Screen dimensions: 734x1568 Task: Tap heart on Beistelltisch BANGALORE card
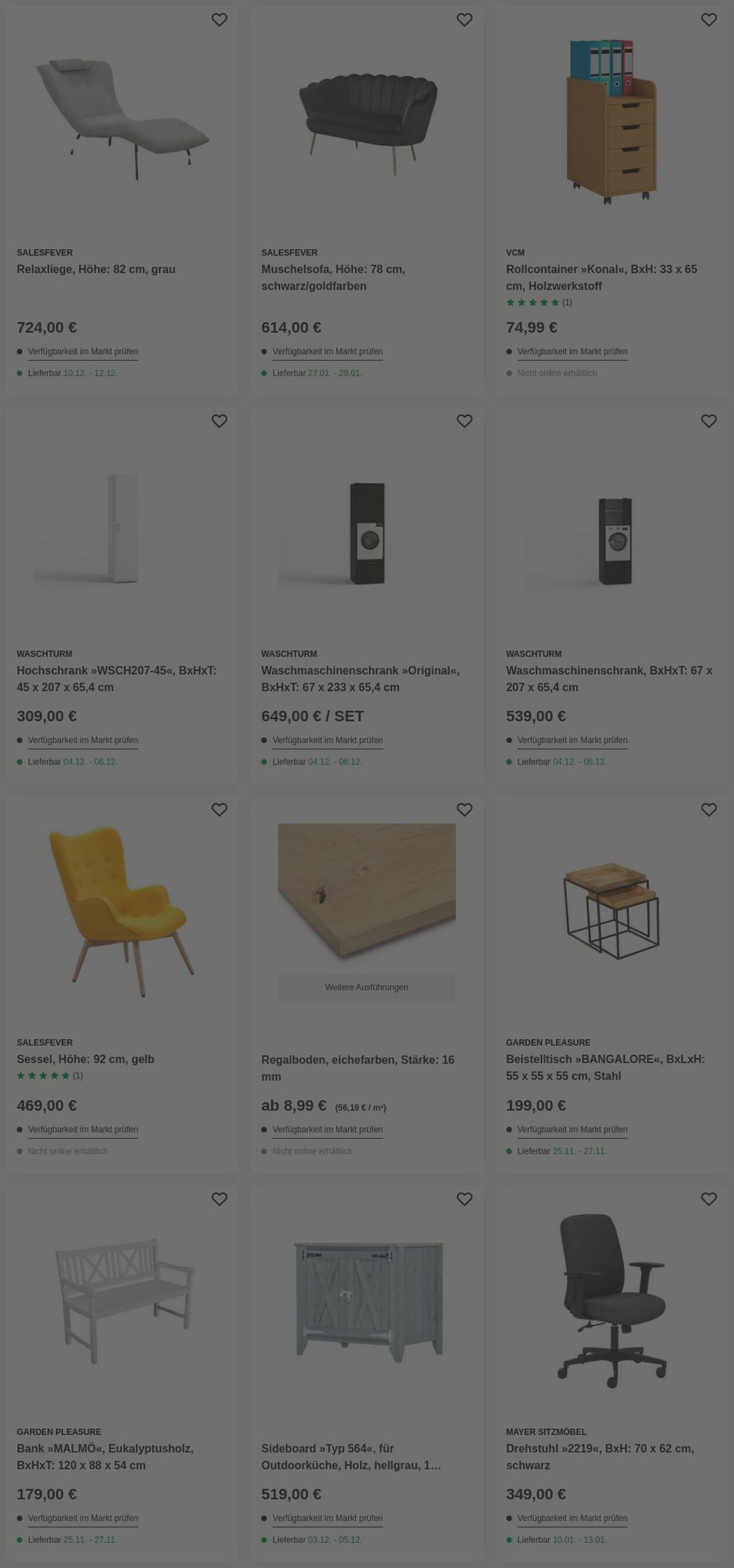pyautogui.click(x=709, y=810)
